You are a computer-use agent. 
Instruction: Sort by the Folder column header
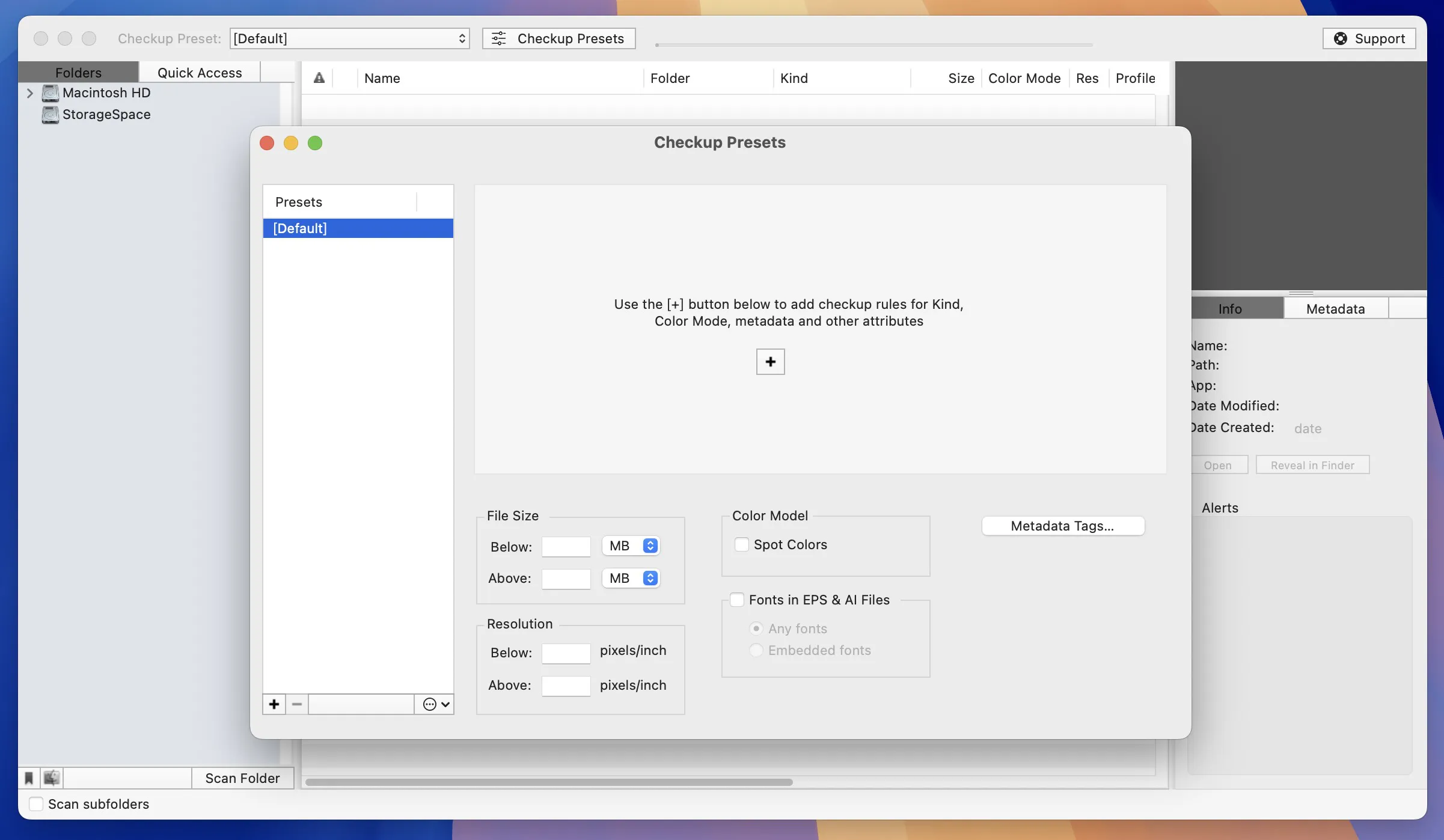(708, 78)
